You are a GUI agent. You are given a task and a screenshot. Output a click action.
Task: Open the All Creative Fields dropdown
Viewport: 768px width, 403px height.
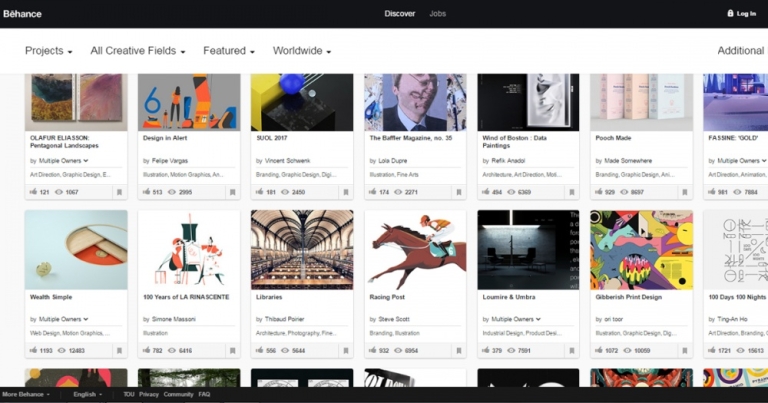click(138, 51)
